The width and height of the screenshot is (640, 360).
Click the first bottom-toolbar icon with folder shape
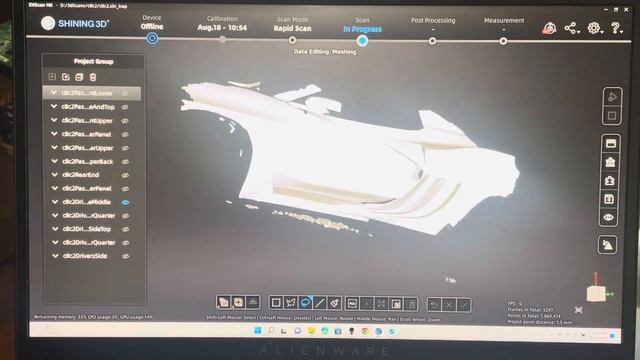tap(223, 302)
